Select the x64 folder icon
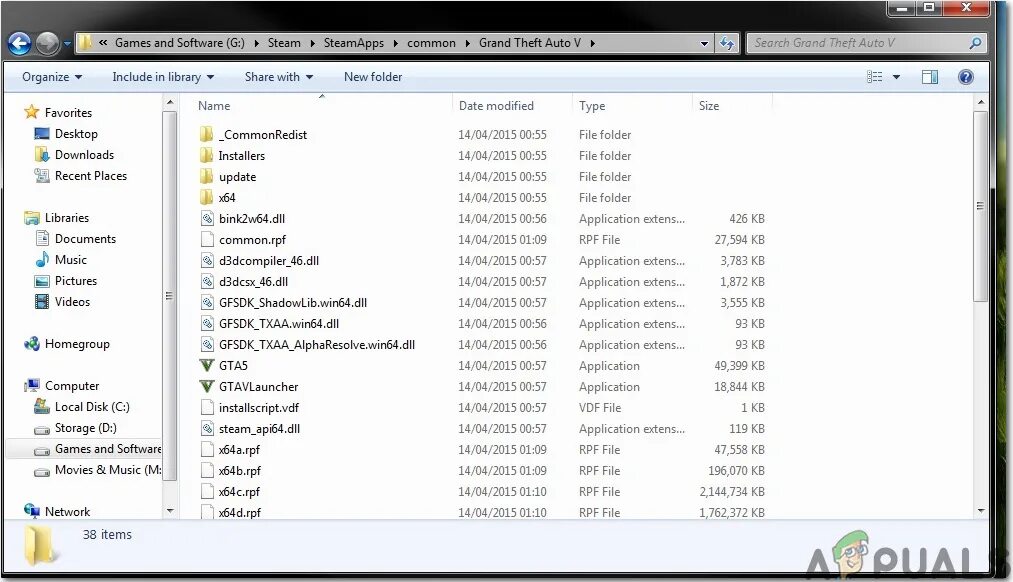This screenshot has height=582, width=1013. pos(207,198)
